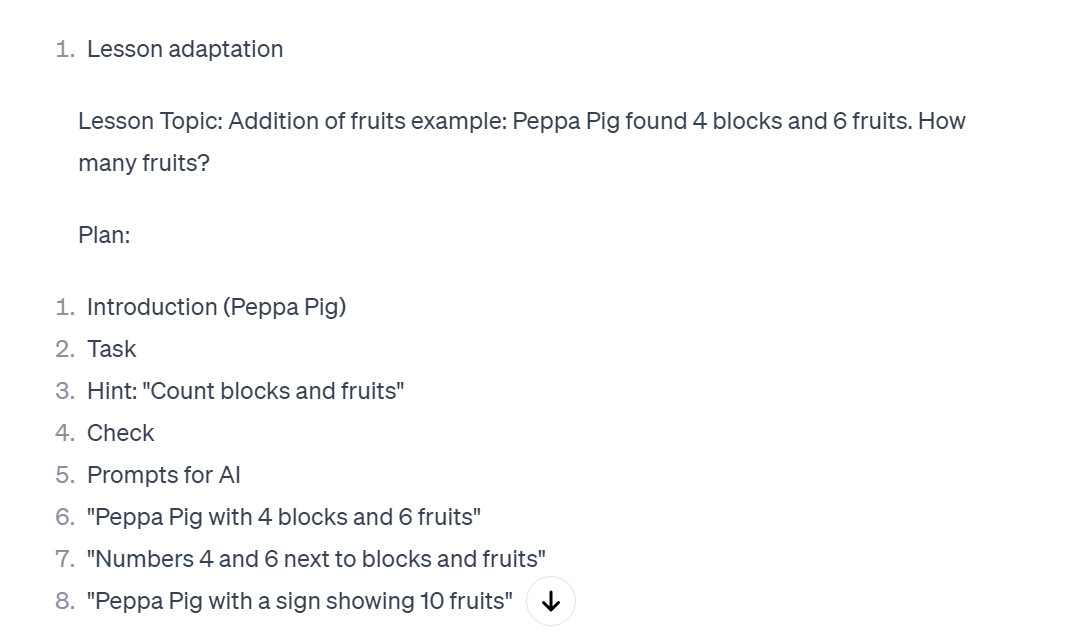Click list number 5 before Prompts for AI
This screenshot has height=633, width=1071.
65,475
